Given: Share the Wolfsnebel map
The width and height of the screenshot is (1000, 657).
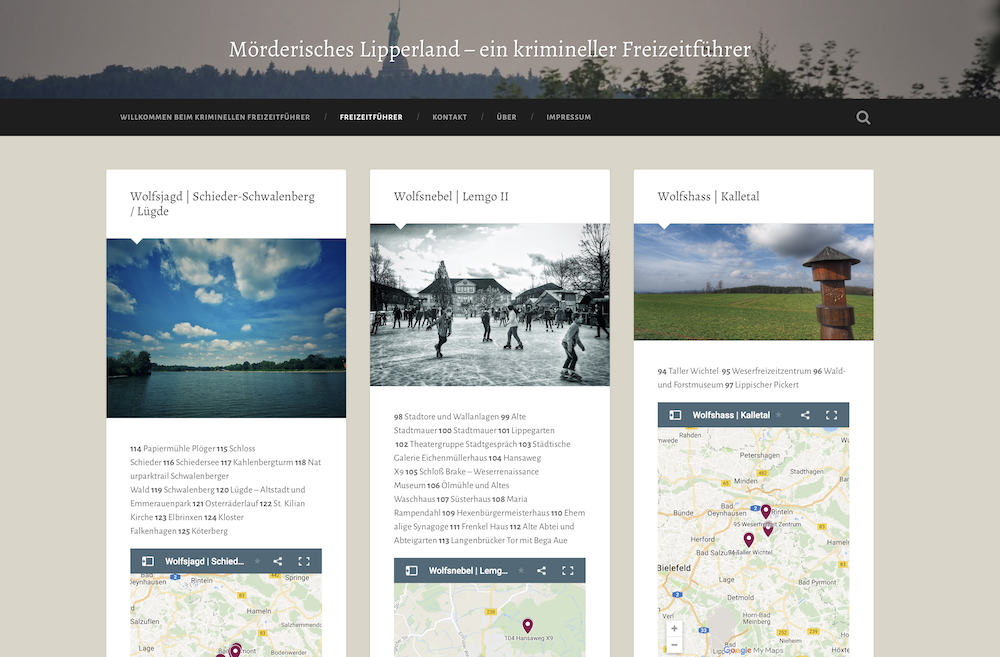Looking at the screenshot, I should point(541,571).
